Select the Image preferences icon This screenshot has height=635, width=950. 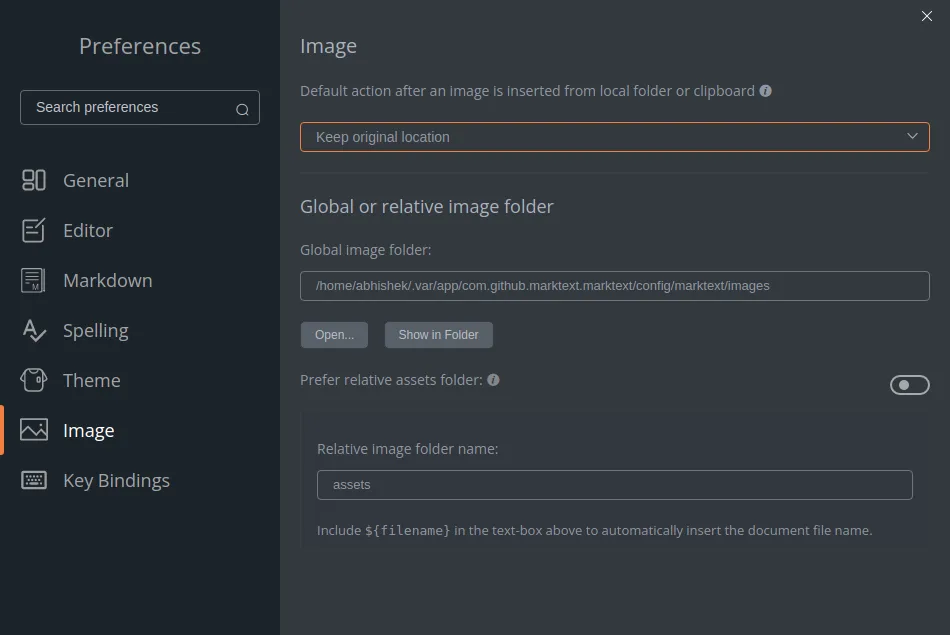pyautogui.click(x=33, y=430)
